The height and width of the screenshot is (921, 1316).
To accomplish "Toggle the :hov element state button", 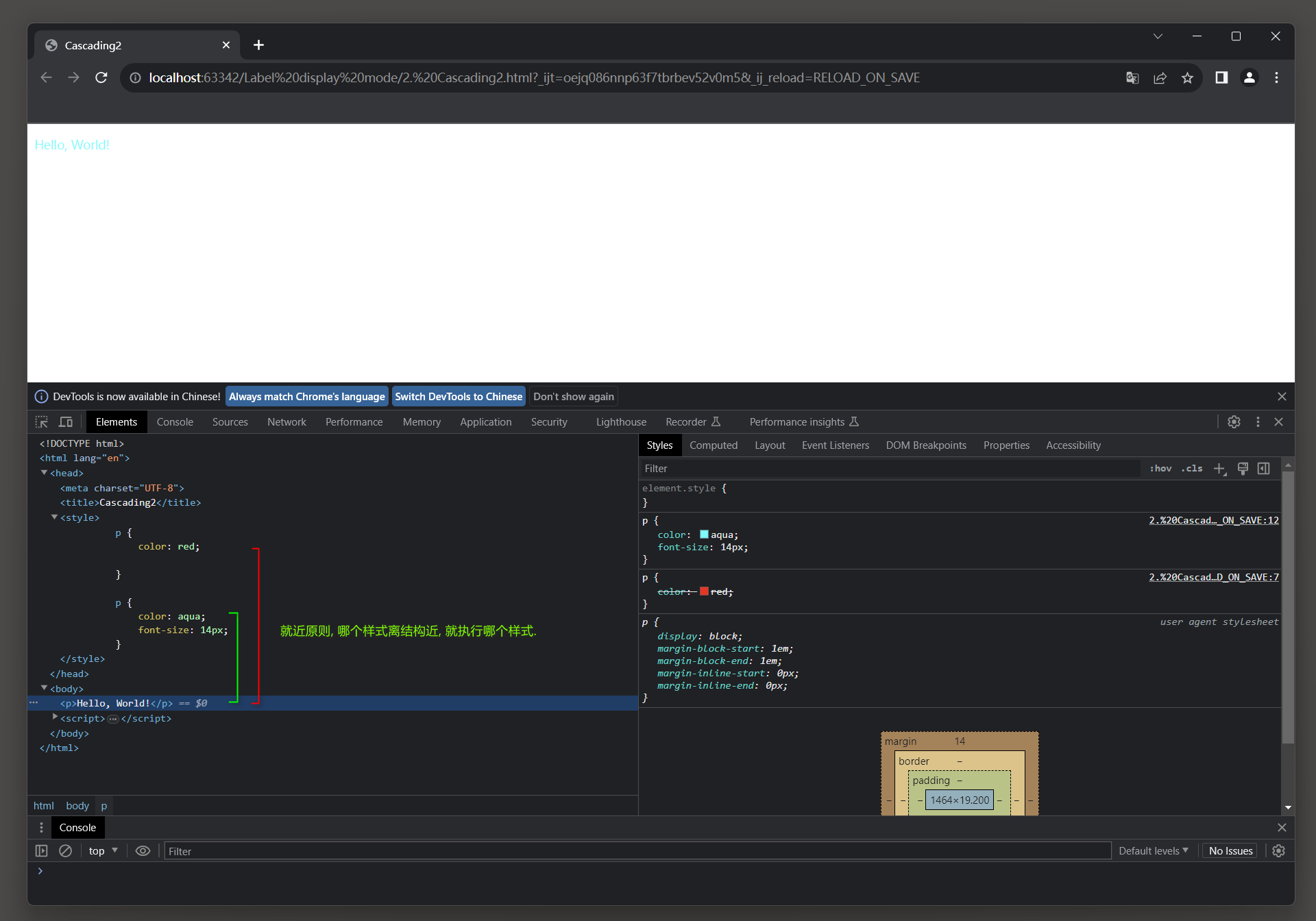I will (x=1160, y=469).
